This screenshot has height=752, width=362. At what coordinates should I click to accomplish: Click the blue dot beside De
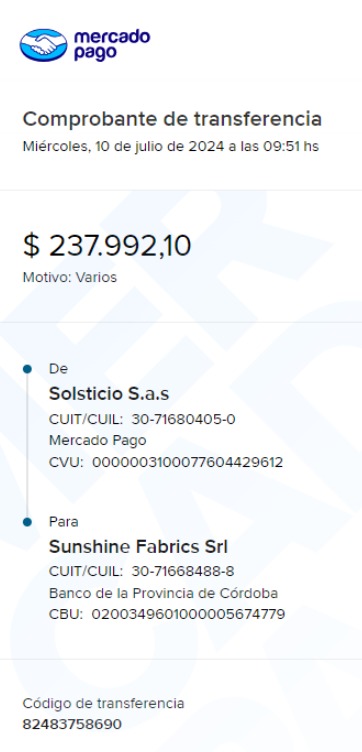pyautogui.click(x=27, y=369)
